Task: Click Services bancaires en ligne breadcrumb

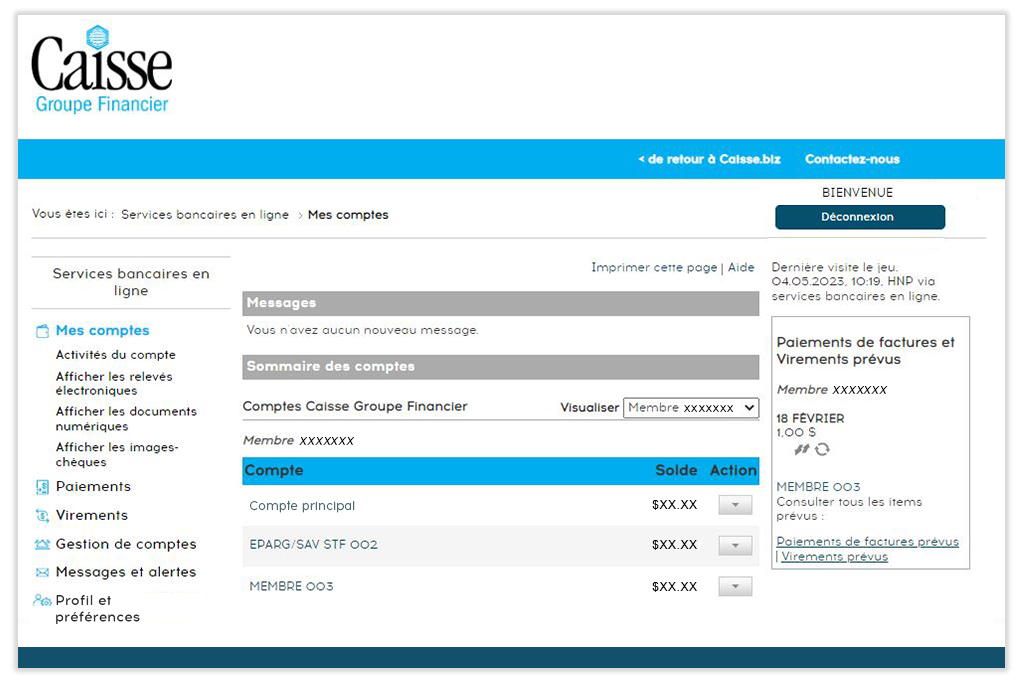Action: click(205, 215)
